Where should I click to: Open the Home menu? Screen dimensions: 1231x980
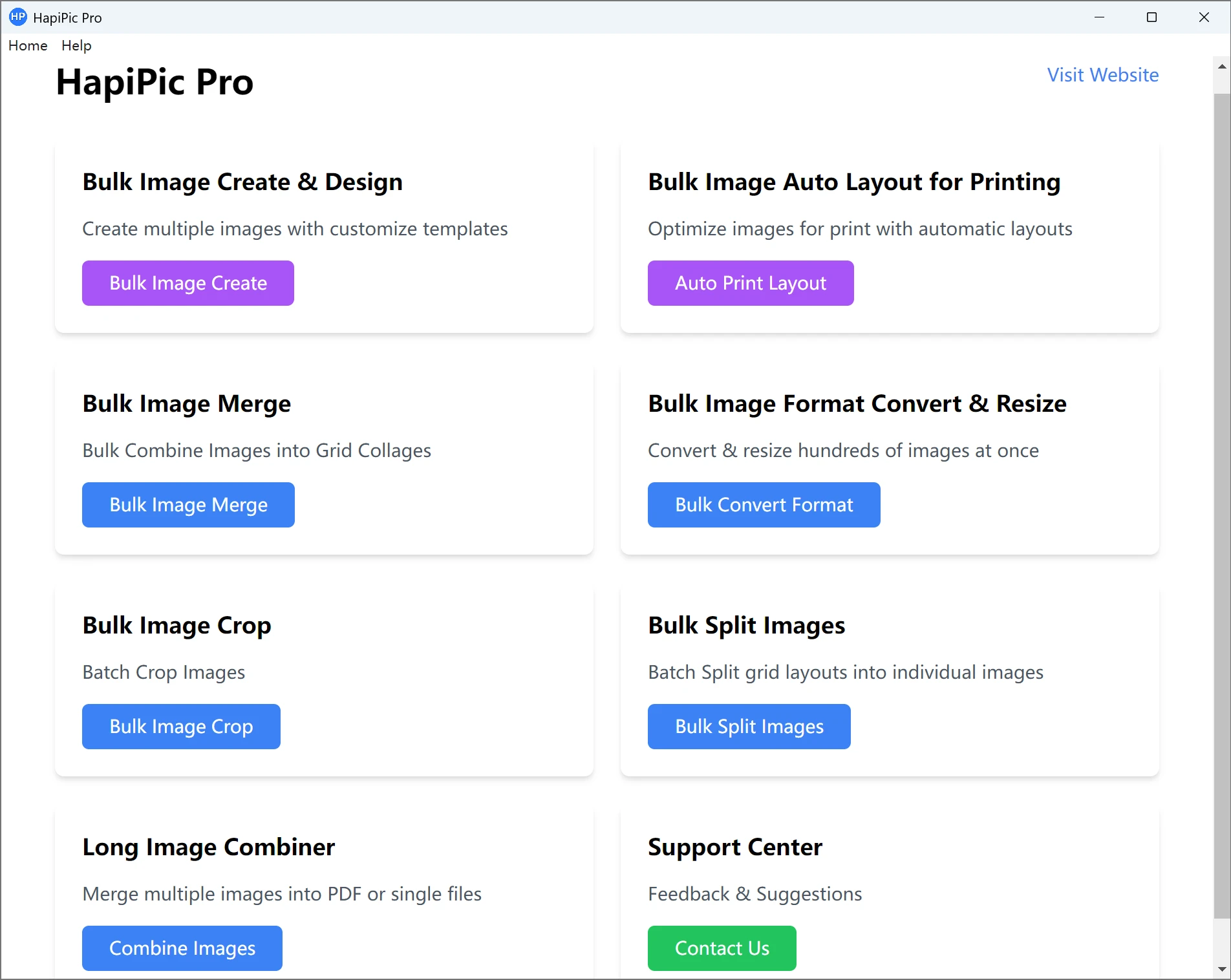click(x=28, y=46)
